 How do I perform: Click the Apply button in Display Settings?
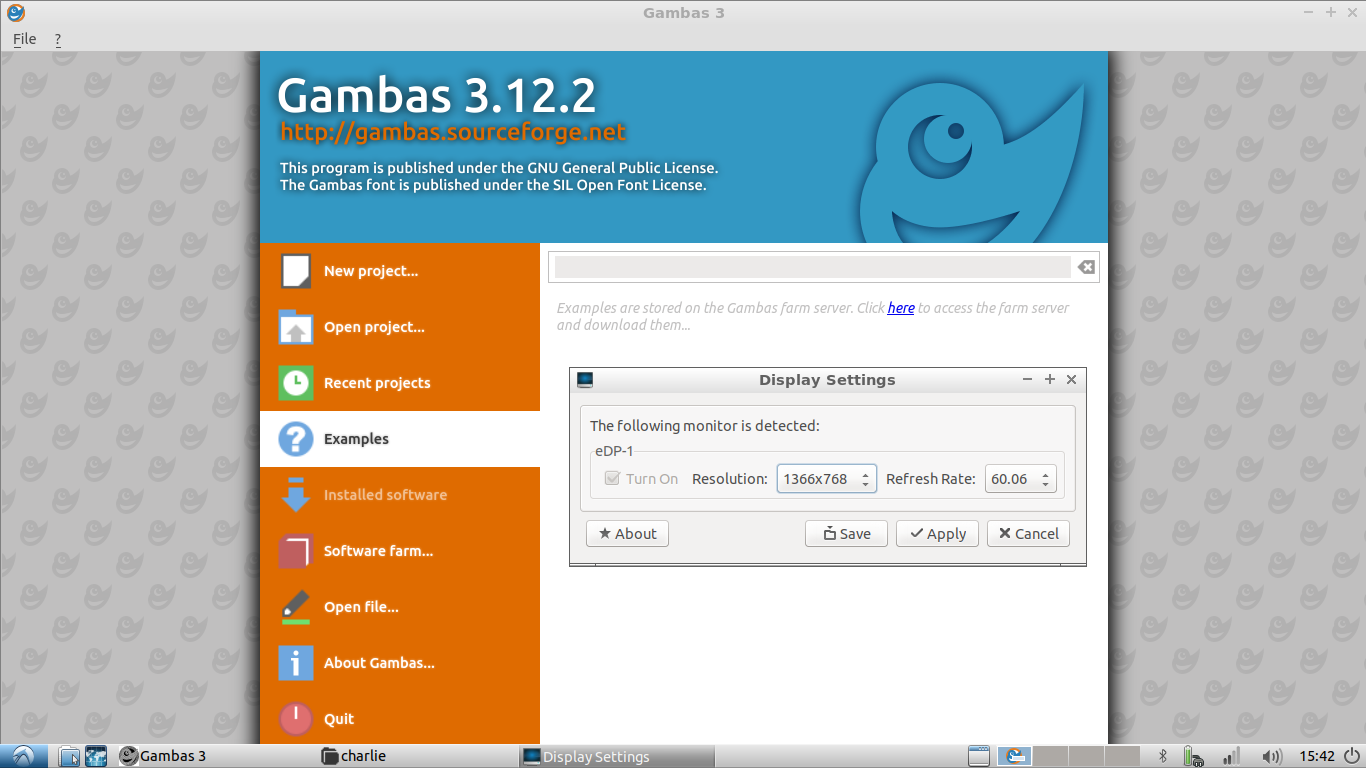[x=937, y=534]
